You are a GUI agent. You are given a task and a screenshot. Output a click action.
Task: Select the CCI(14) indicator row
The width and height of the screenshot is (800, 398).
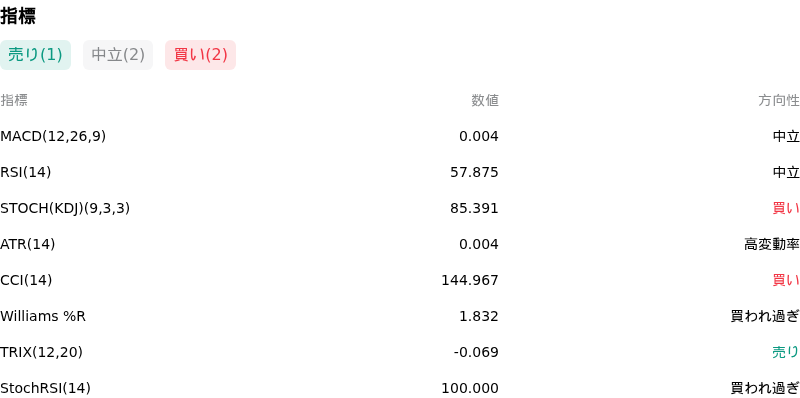(400, 280)
